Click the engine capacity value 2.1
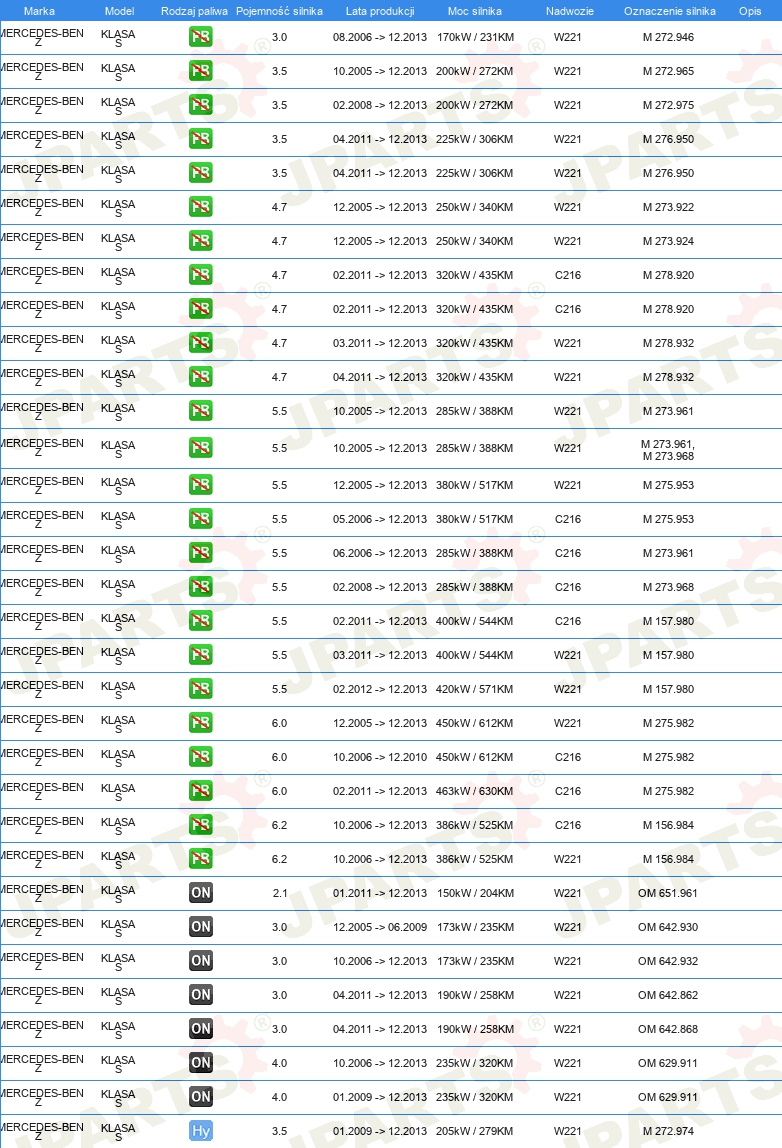The image size is (782, 1148). [x=280, y=893]
